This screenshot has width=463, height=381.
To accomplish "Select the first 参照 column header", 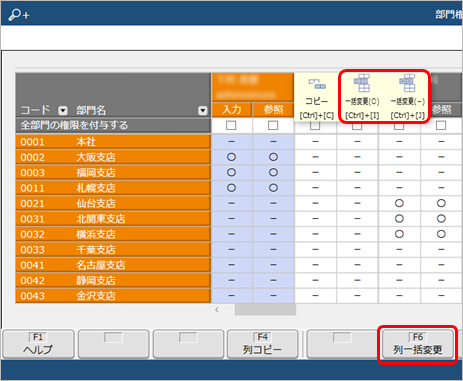I will pos(273,110).
